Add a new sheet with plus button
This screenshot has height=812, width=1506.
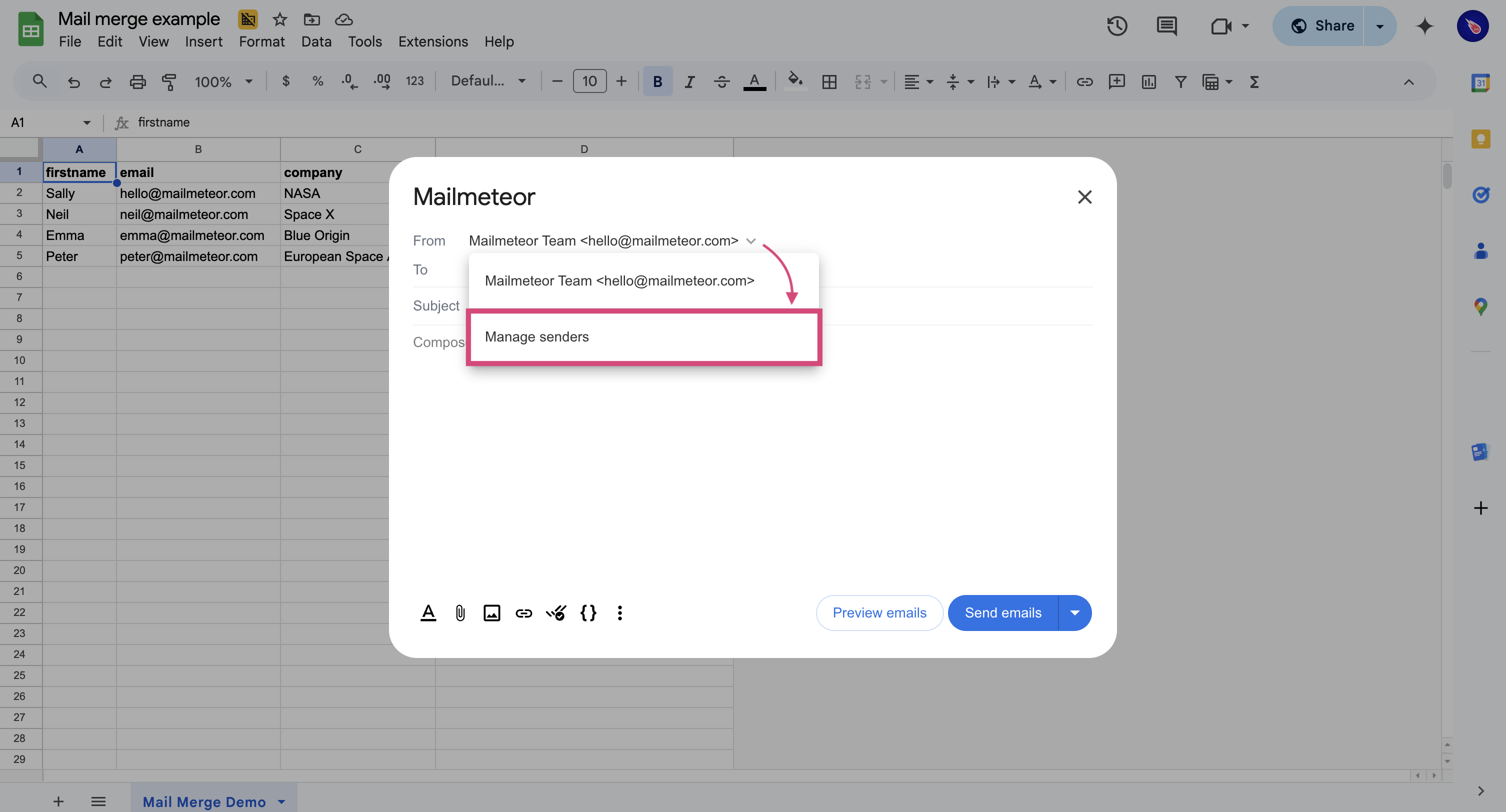coord(58,801)
